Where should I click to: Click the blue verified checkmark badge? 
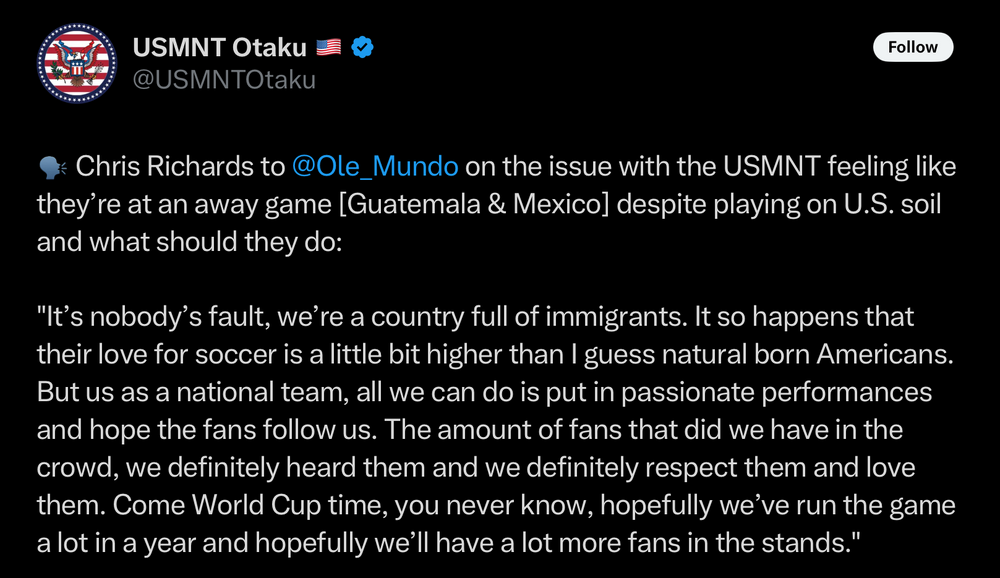[x=361, y=47]
